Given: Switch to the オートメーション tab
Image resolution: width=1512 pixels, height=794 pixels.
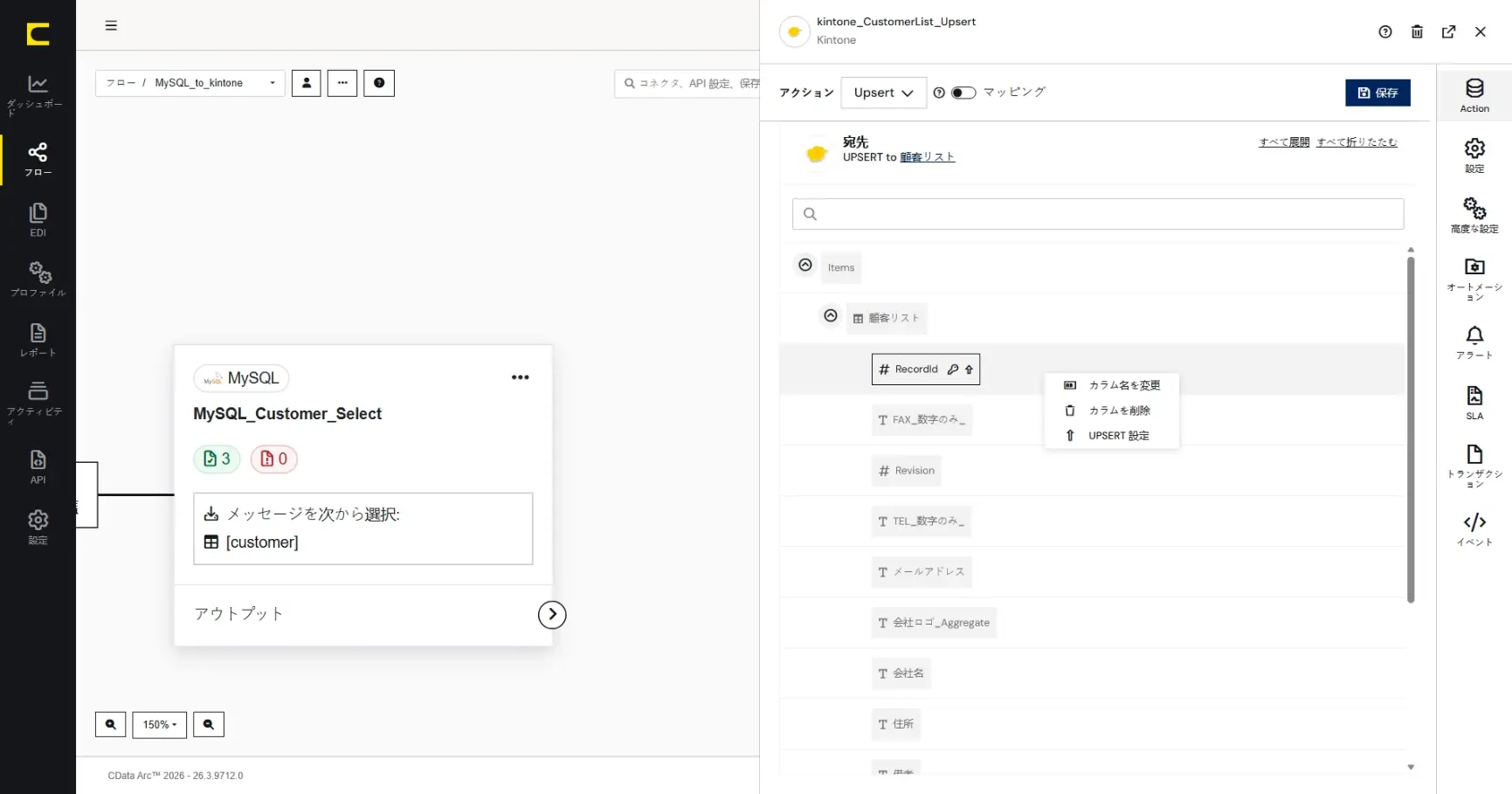Looking at the screenshot, I should tap(1474, 280).
